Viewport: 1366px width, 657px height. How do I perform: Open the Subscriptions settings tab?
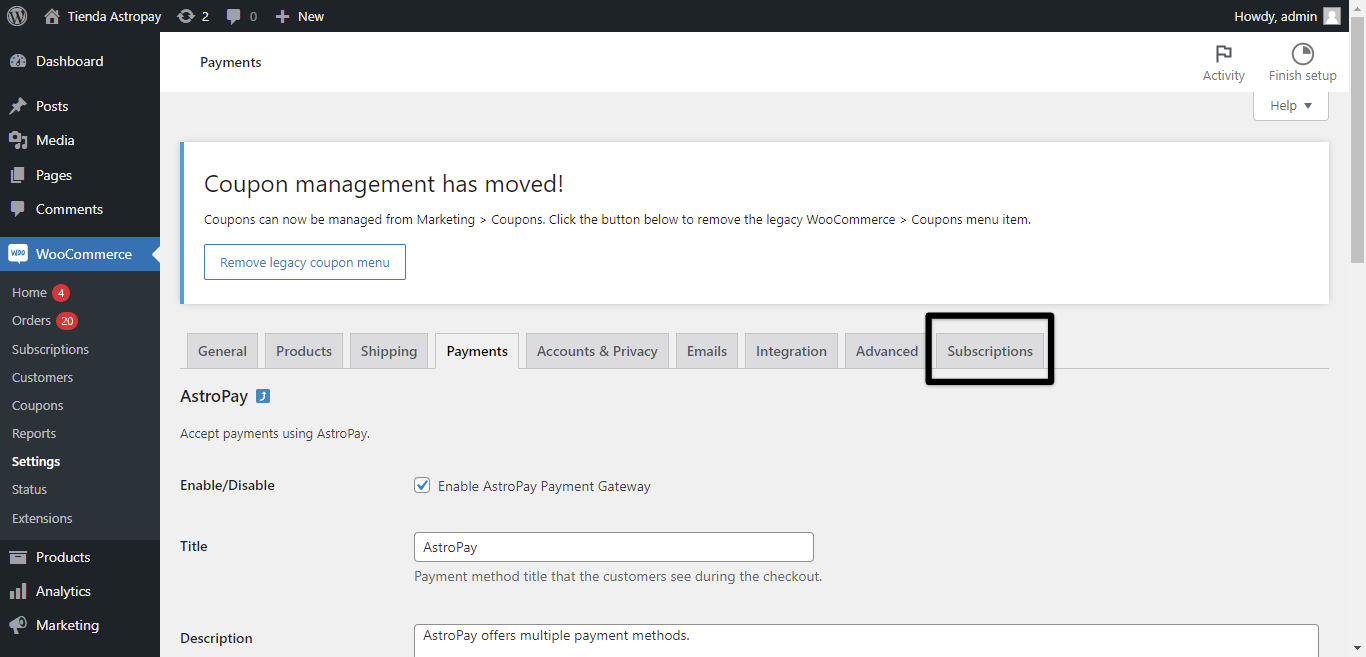[x=990, y=351]
